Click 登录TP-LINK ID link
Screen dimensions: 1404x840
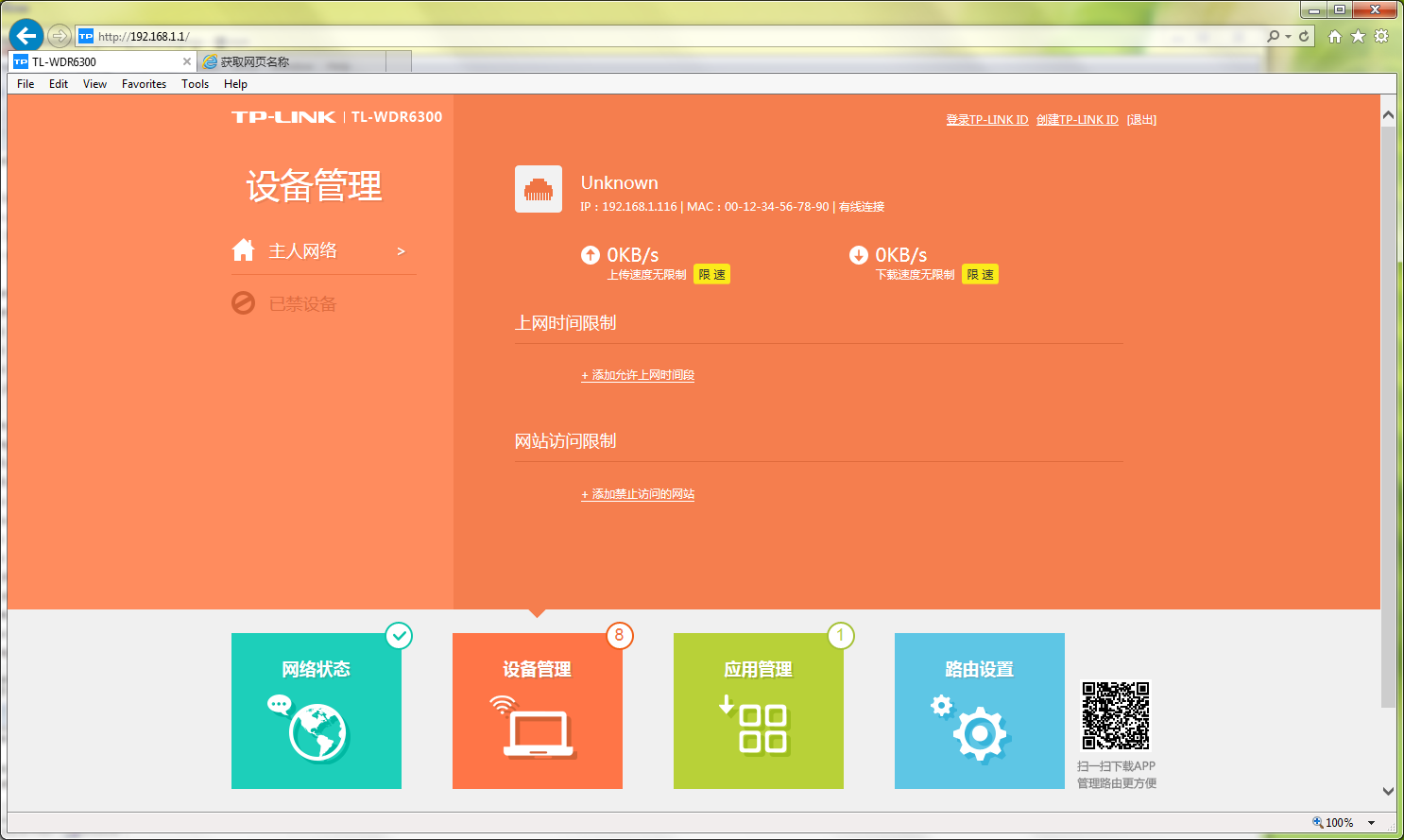987,120
